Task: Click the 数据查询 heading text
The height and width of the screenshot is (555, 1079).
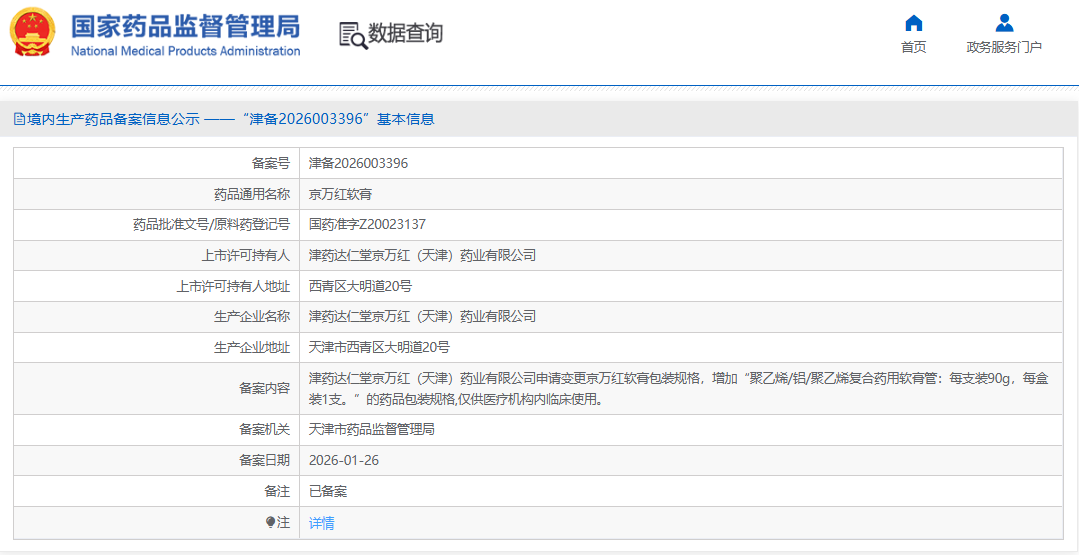Action: click(x=406, y=34)
